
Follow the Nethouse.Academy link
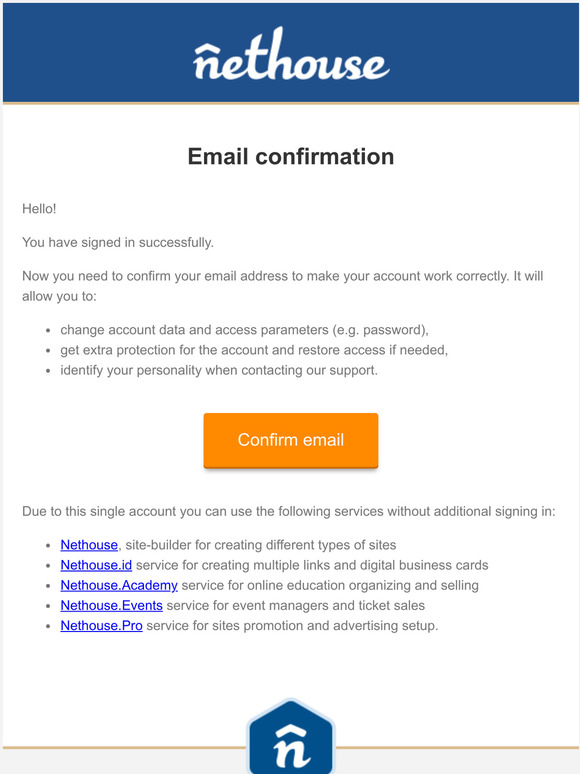coord(119,585)
